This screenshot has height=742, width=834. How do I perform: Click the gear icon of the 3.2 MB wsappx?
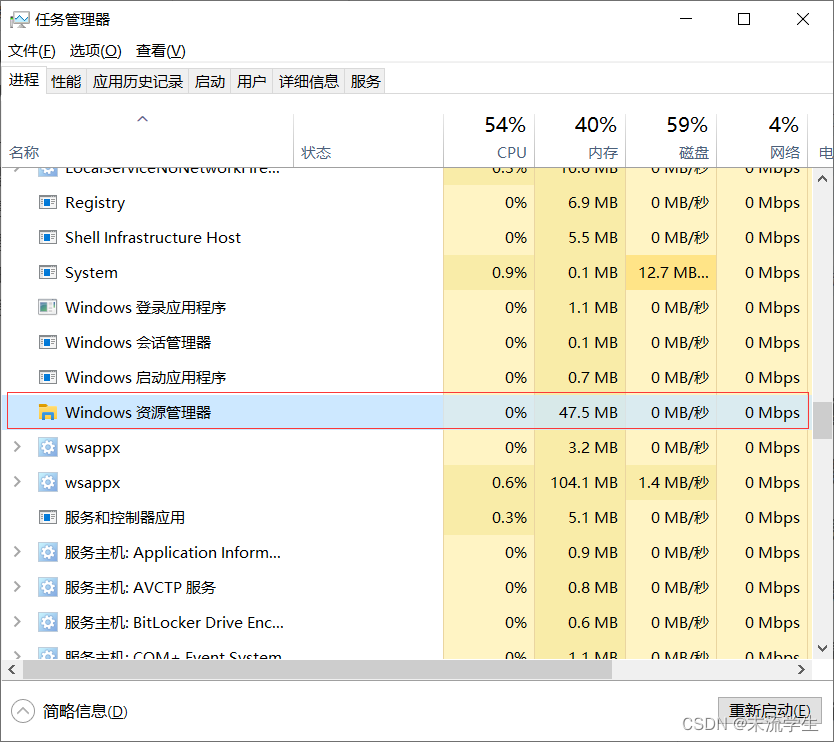tap(48, 447)
